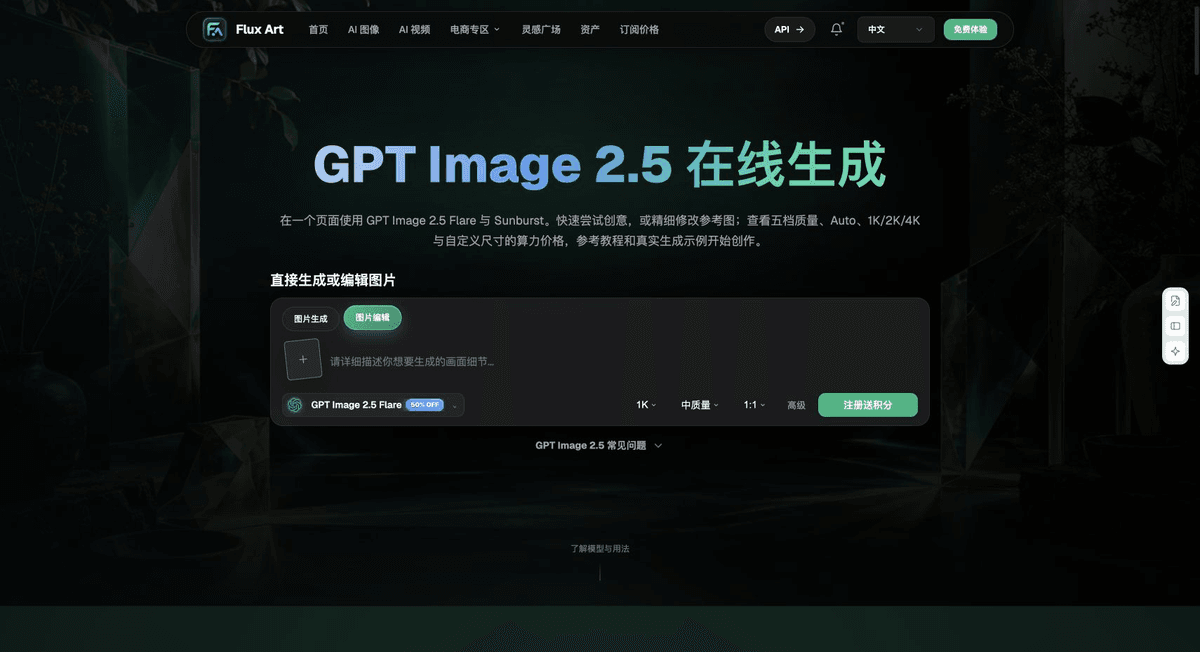Click the arrow icon in the API button
Screen dimensions: 1200x652
(800, 29)
